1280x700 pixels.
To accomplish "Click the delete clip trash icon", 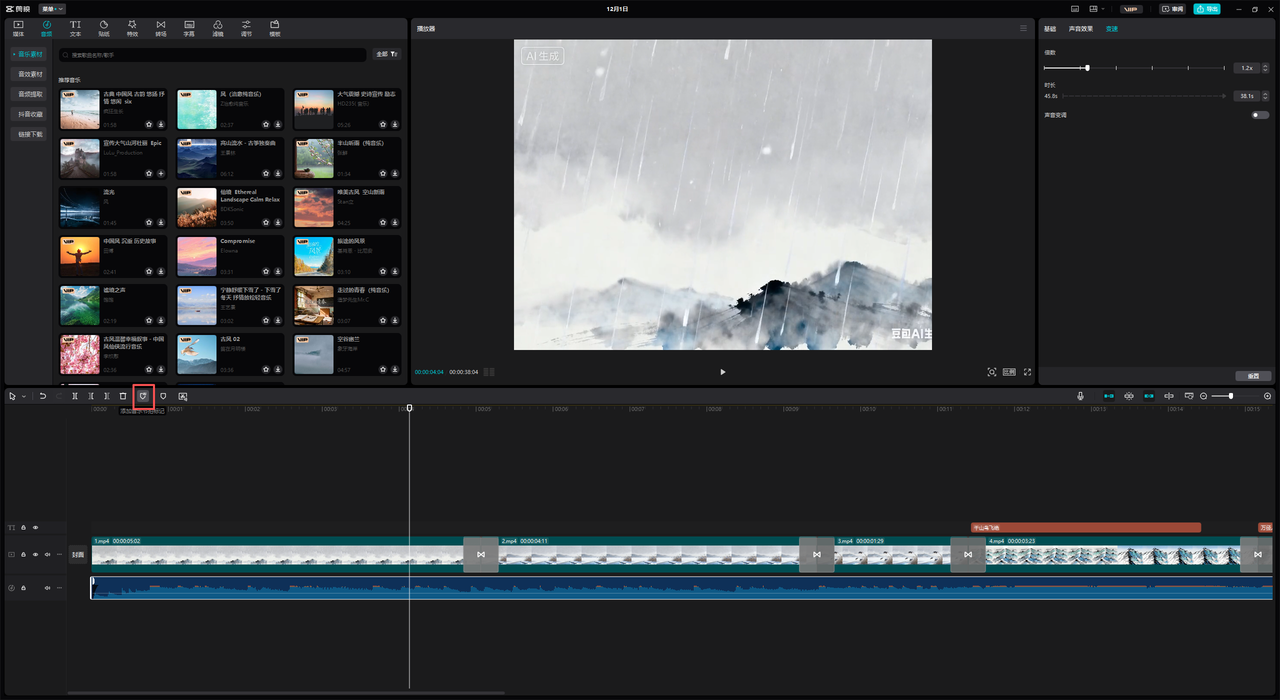I will pos(123,397).
